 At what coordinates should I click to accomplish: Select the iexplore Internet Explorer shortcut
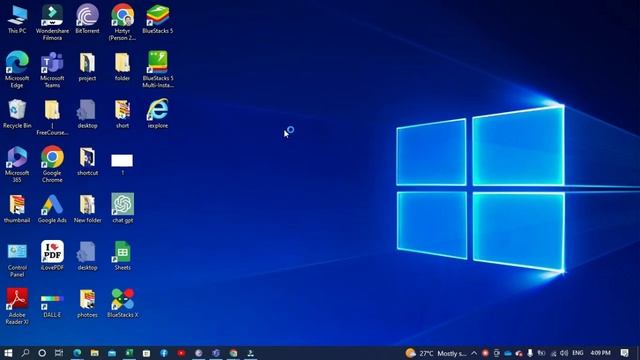click(x=158, y=114)
